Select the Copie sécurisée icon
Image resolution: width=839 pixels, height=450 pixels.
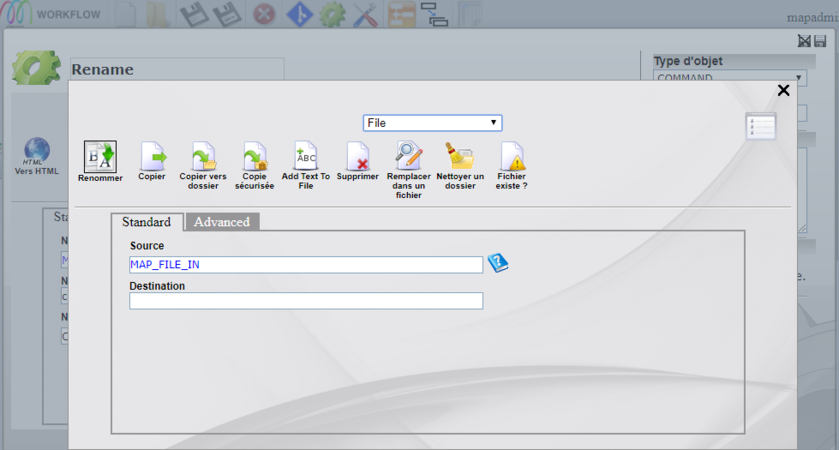(255, 156)
